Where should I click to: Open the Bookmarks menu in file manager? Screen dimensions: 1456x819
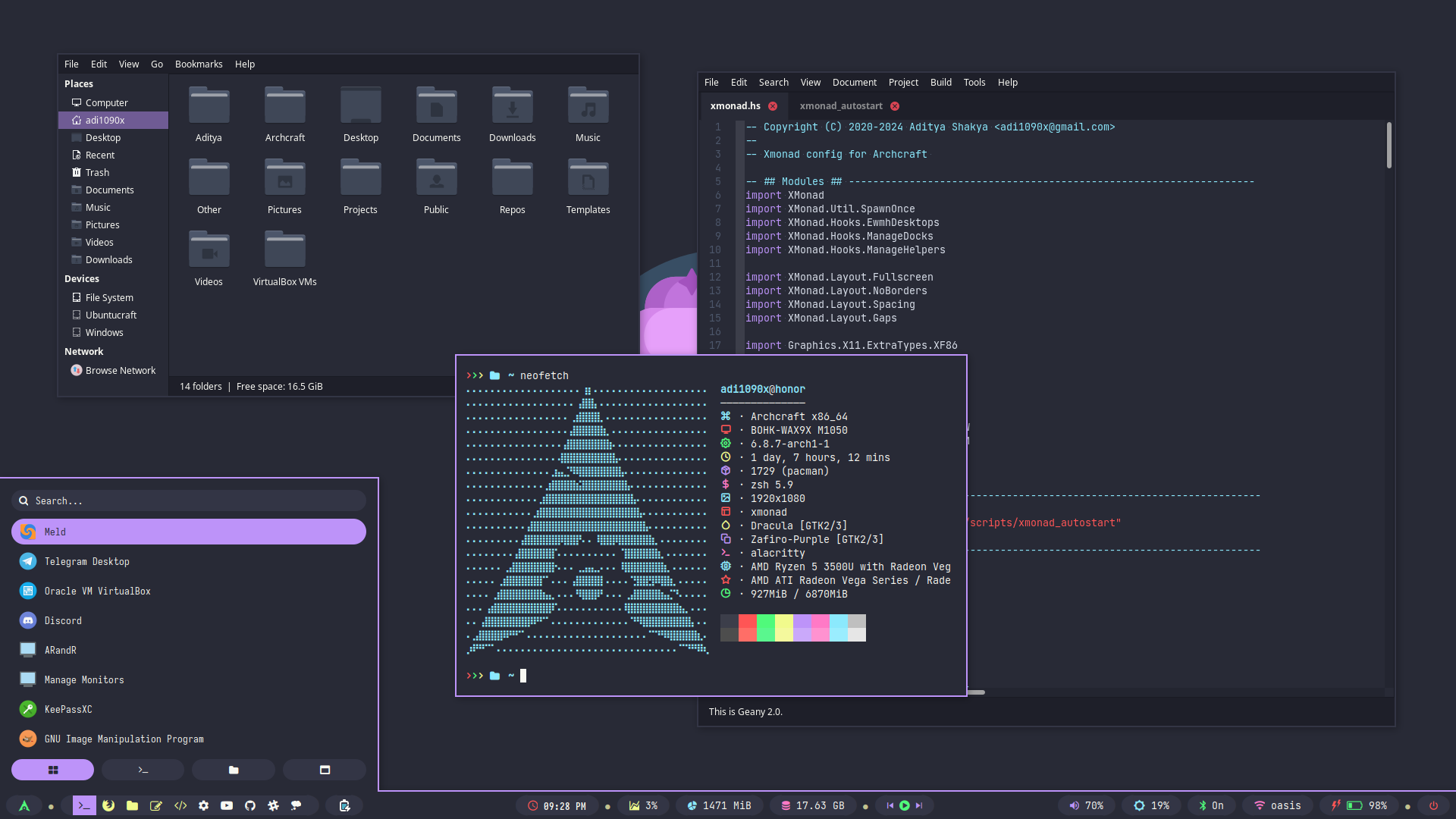point(199,64)
